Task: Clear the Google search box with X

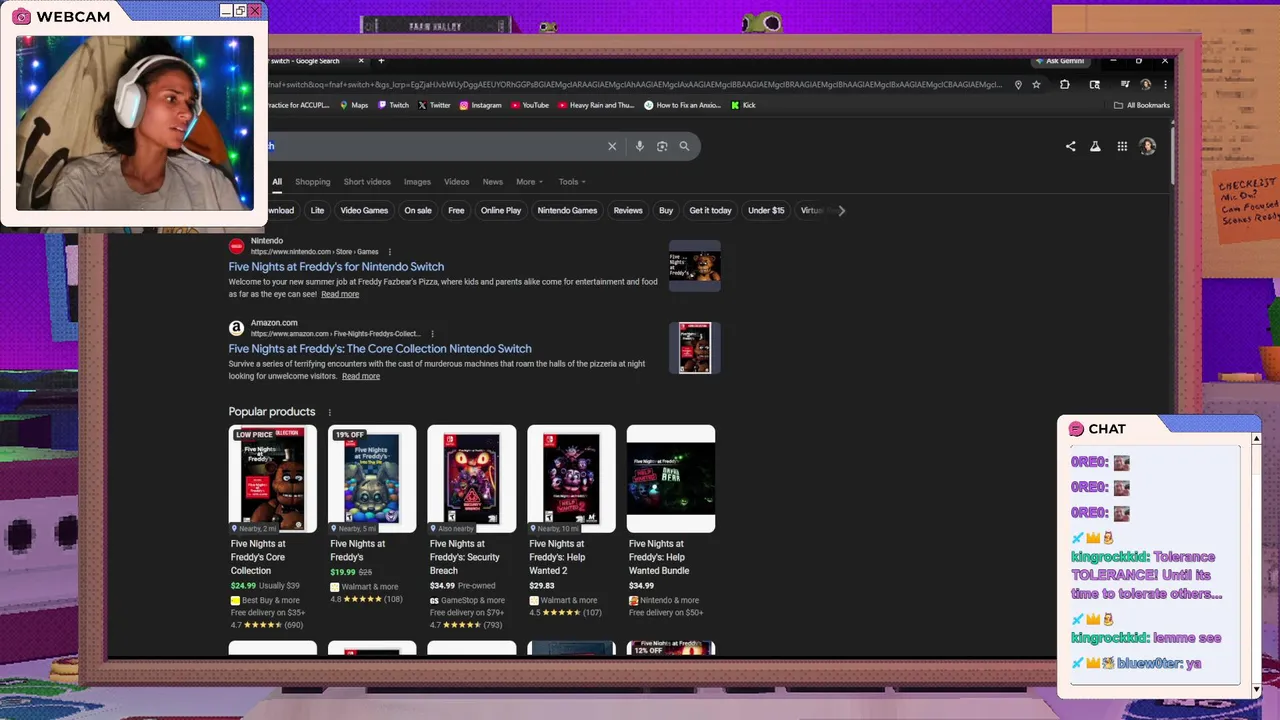Action: pyautogui.click(x=612, y=146)
